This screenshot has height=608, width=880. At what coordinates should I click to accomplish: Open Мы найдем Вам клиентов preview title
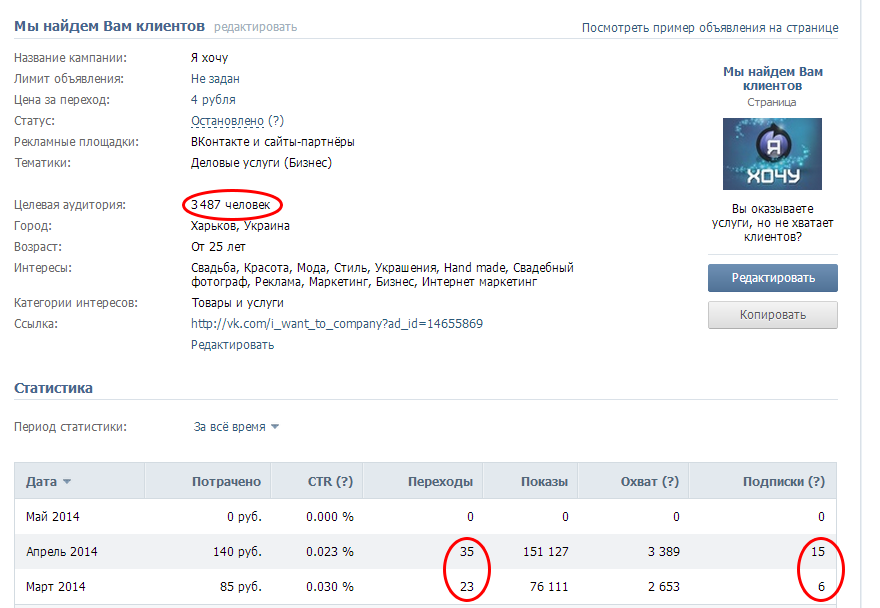[x=773, y=79]
